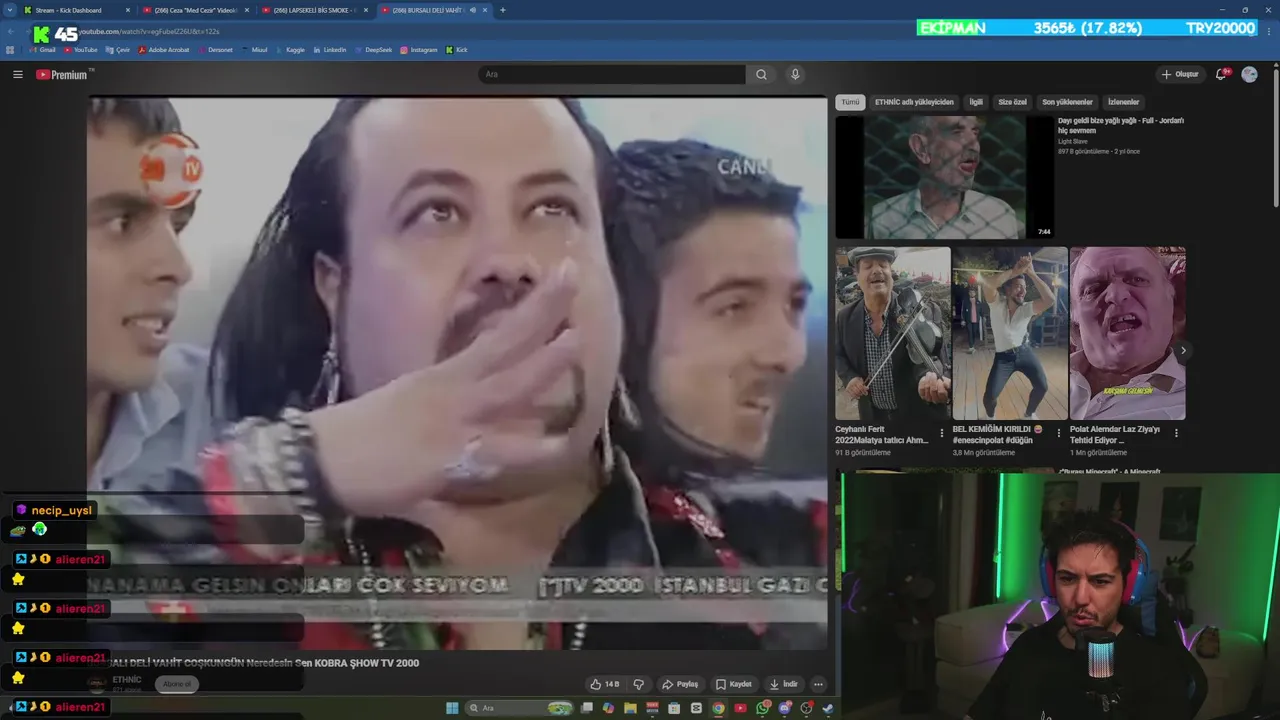The image size is (1280, 720).
Task: Open Windows Start menu
Action: pos(452,708)
